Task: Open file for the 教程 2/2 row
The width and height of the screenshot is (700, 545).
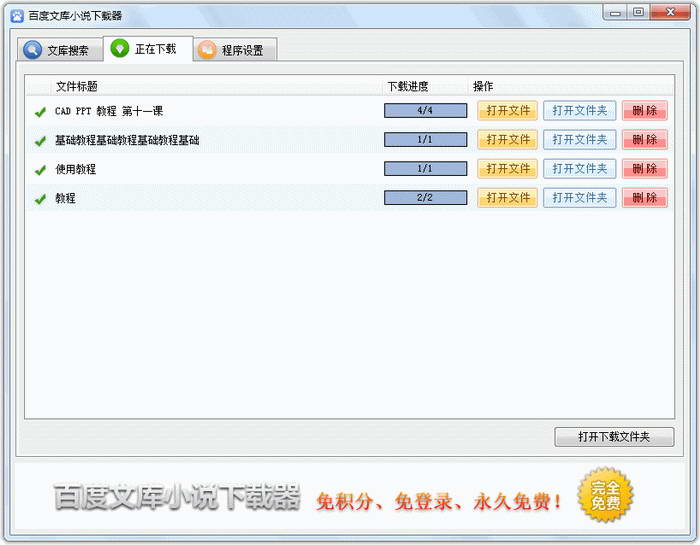Action: click(508, 197)
